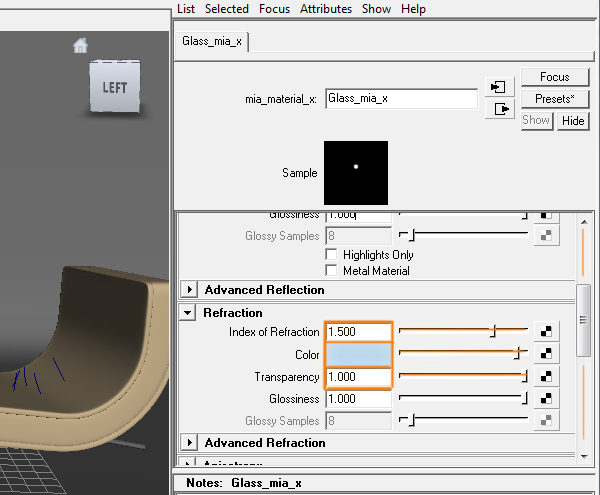Click the attribute editor scrollbar thumb
This screenshot has height=495, width=600.
(584, 320)
